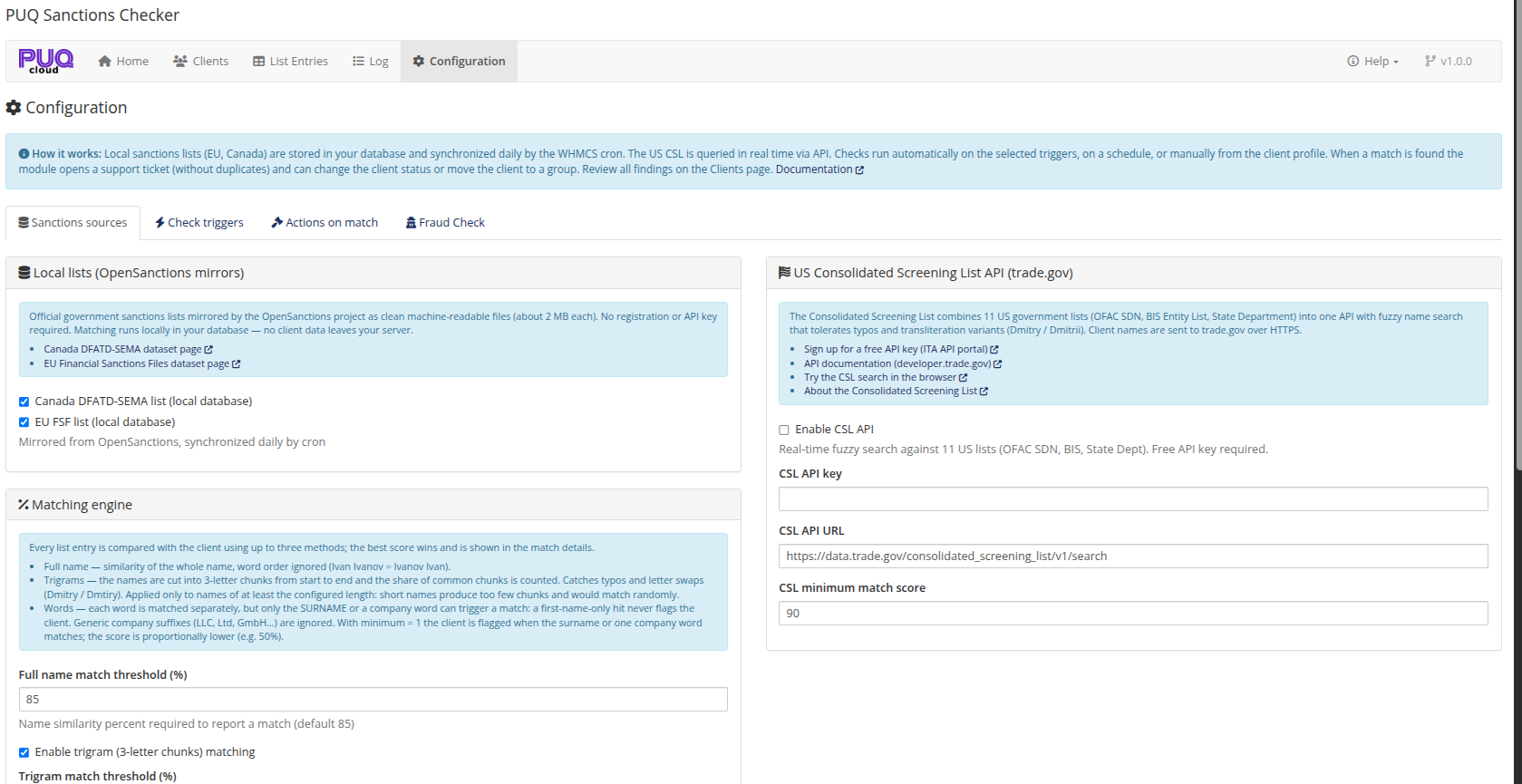Image resolution: width=1522 pixels, height=784 pixels.
Task: Open API documentation developer.trade.gov link
Action: [903, 363]
